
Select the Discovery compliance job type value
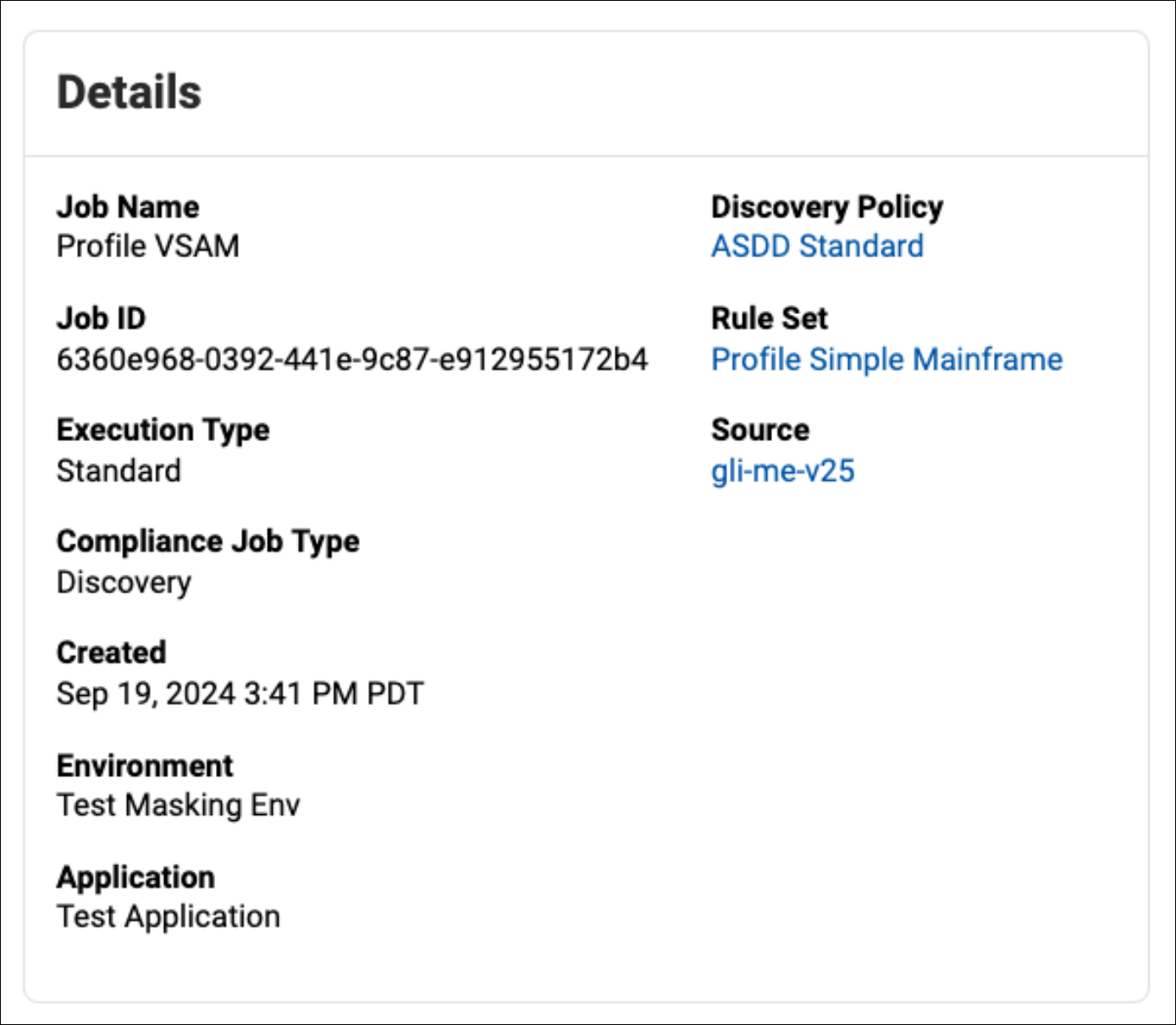(x=124, y=582)
